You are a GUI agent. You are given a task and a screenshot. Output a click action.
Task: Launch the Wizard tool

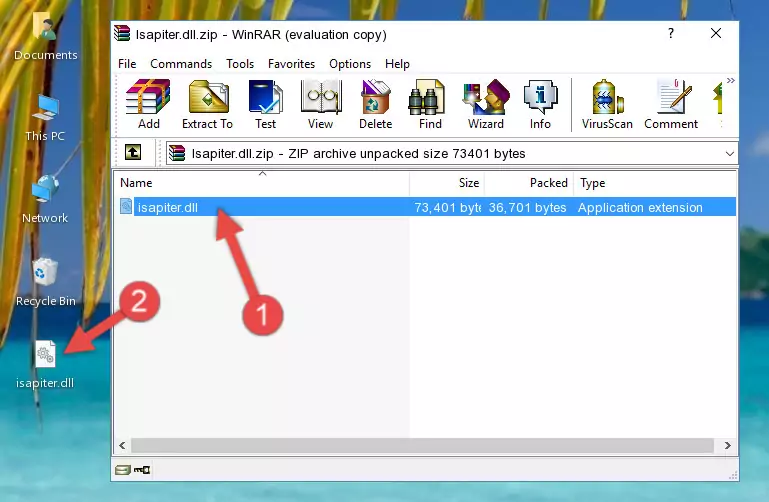(x=486, y=104)
